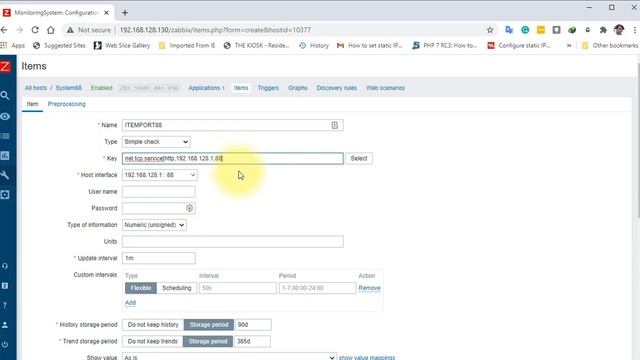Click the Grammarly extension icon
Screen dimensions: 640x360
[525, 30]
